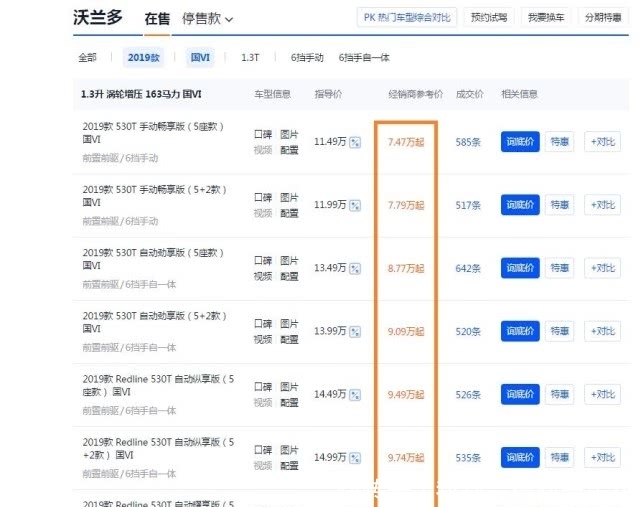The width and height of the screenshot is (641, 507).
Task: Click dealer price 7.47万起
Action: point(406,142)
